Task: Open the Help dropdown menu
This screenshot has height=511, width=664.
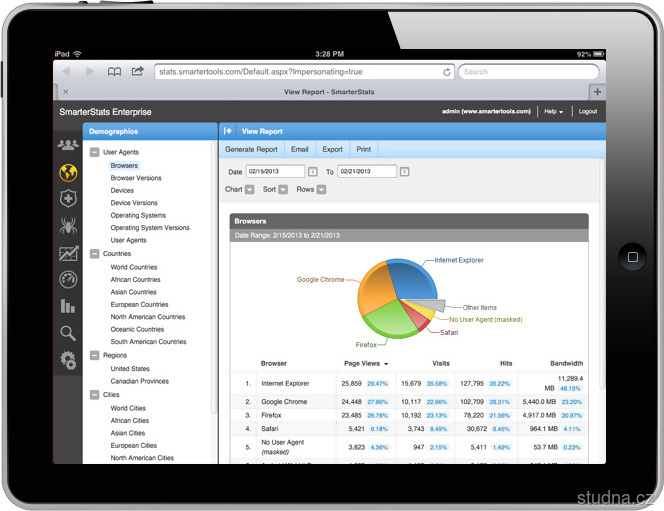Action: tap(553, 111)
